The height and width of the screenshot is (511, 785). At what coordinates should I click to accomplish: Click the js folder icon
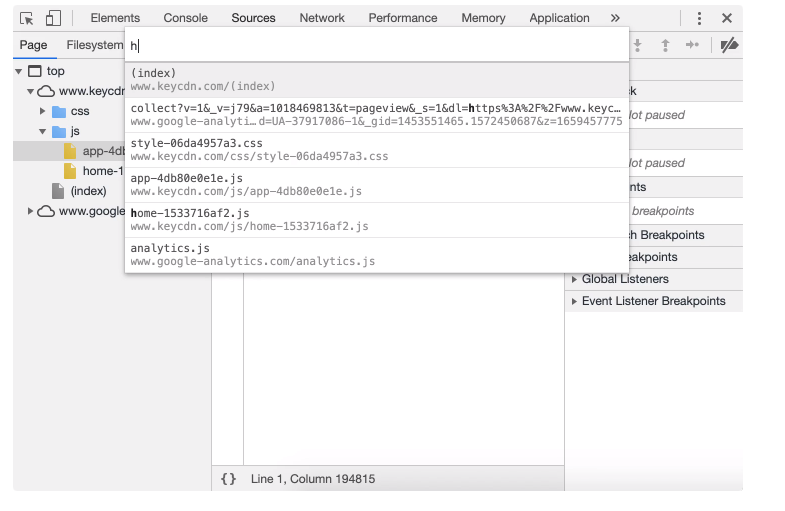point(59,132)
